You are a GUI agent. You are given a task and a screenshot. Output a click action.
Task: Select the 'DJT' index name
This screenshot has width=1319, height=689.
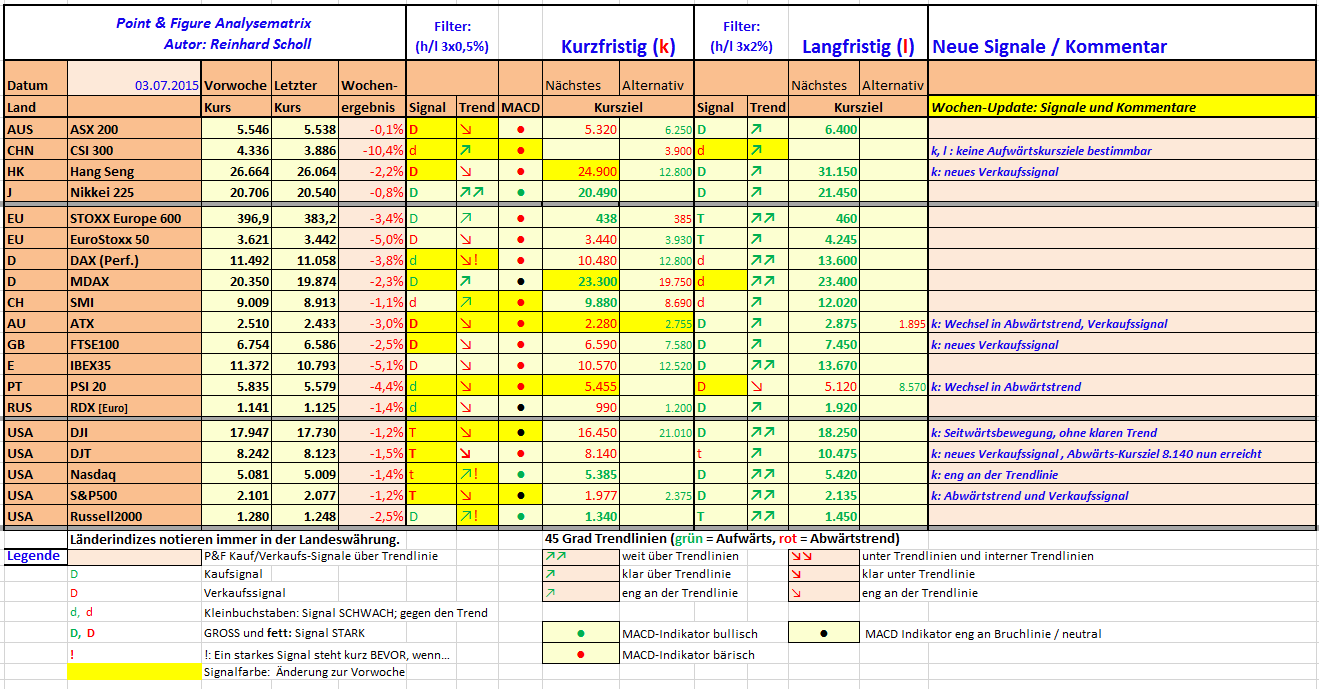81,454
